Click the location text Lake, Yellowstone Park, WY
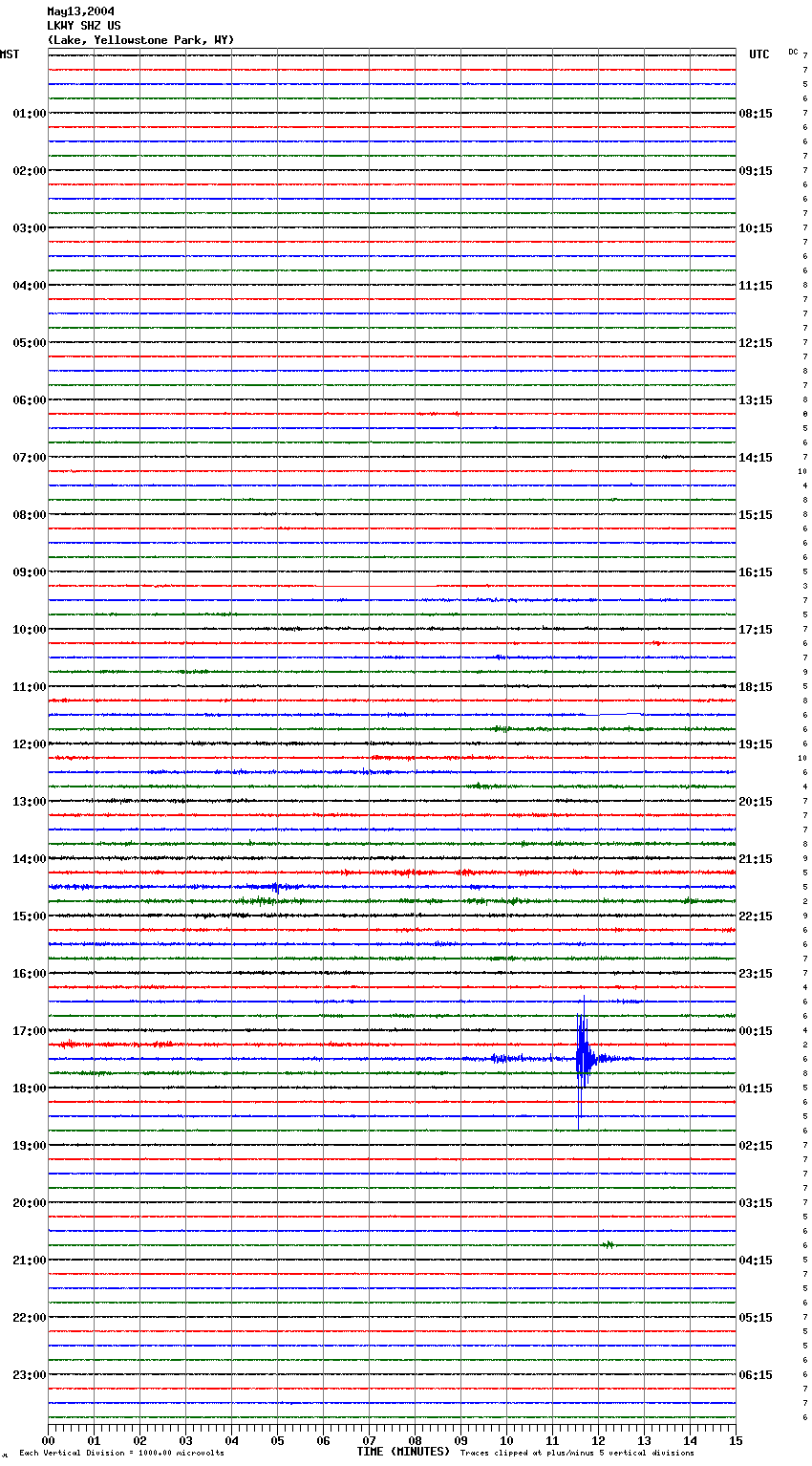The image size is (812, 1466). [x=140, y=40]
